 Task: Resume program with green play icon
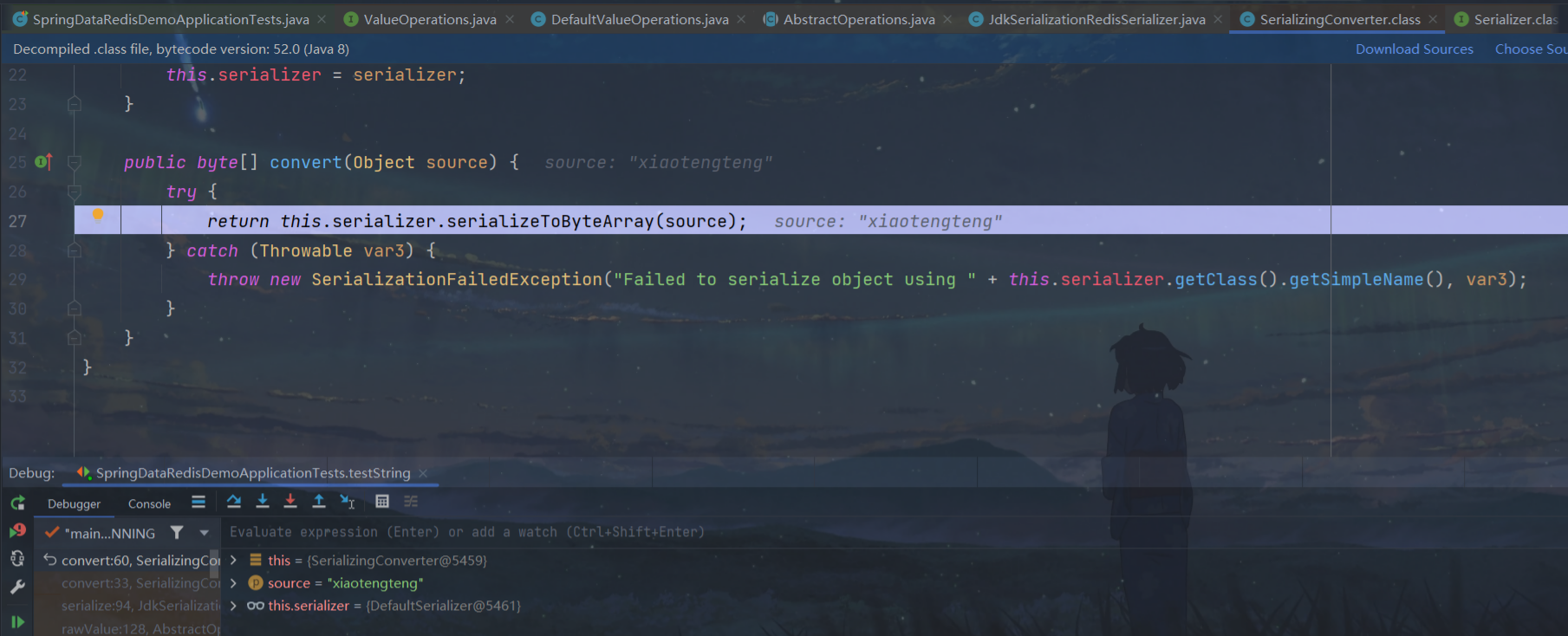coord(17,621)
